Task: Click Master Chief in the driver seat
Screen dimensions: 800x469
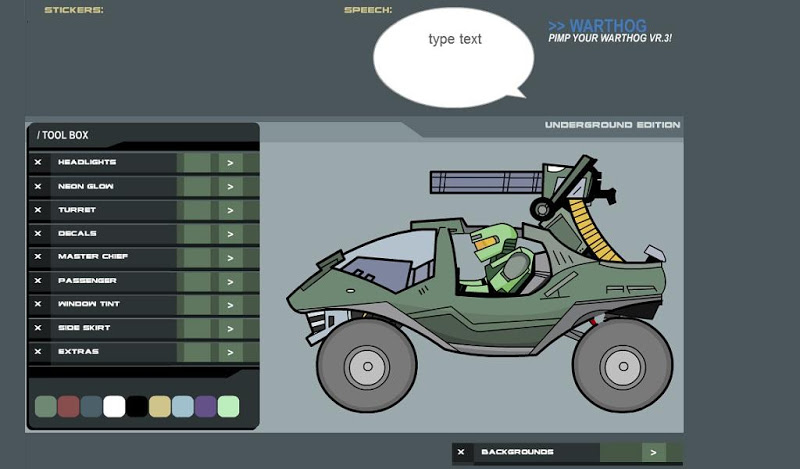Action: 497,260
